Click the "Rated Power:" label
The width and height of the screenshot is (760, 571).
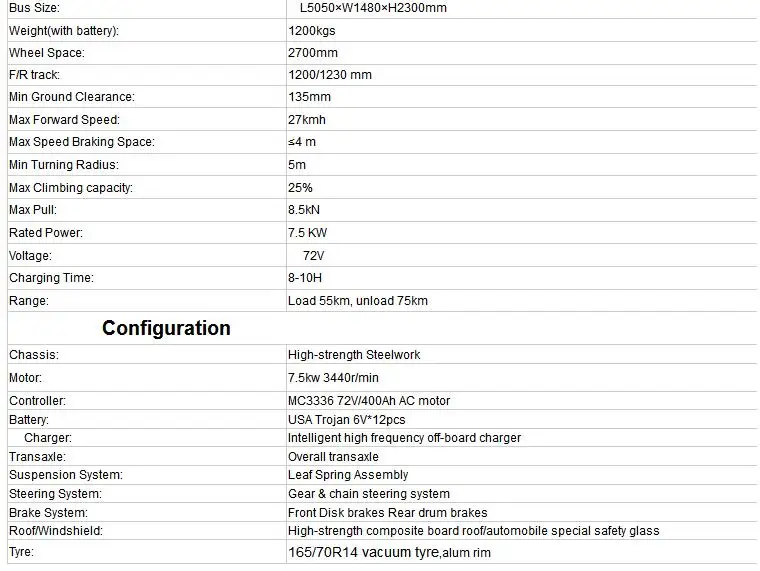(x=46, y=232)
